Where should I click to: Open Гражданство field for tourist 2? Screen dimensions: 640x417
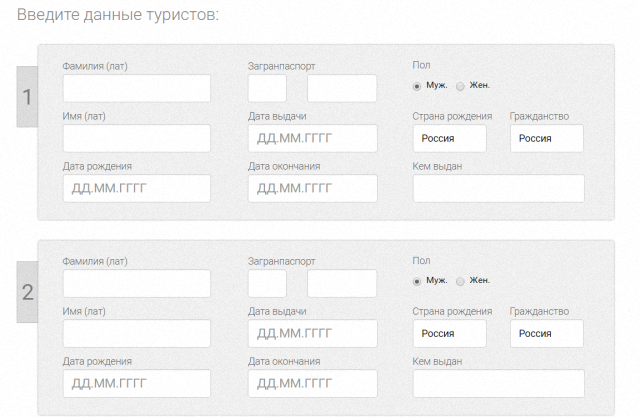[546, 333]
